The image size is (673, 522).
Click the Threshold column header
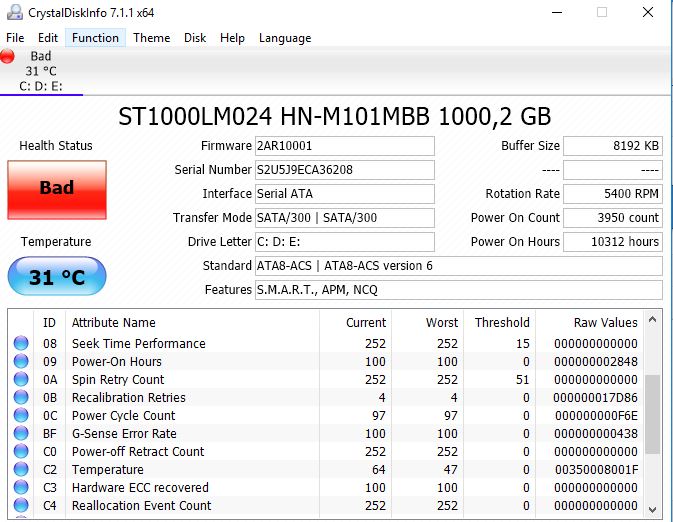500,322
